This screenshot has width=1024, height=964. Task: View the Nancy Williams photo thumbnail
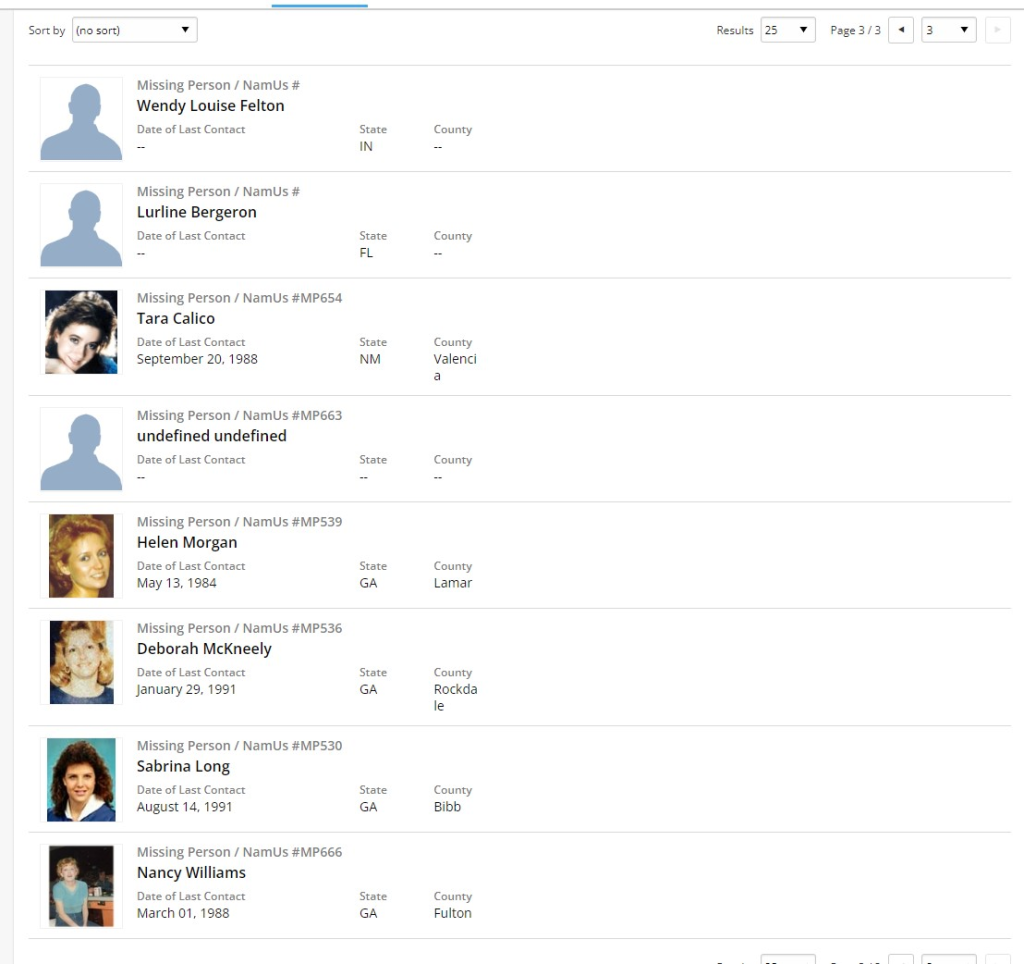pos(81,886)
